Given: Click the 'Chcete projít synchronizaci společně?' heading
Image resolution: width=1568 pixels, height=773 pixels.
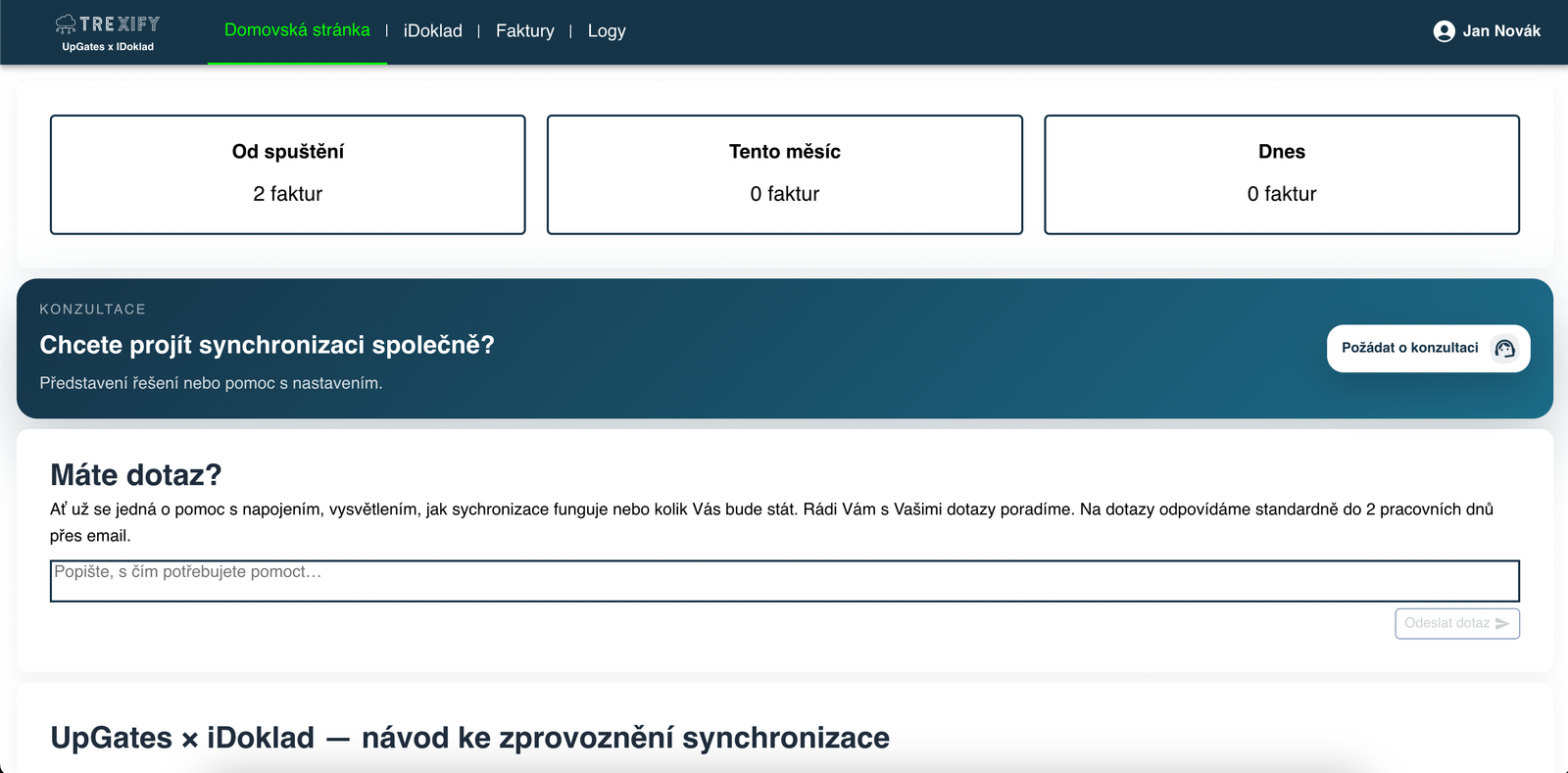Looking at the screenshot, I should tap(267, 345).
